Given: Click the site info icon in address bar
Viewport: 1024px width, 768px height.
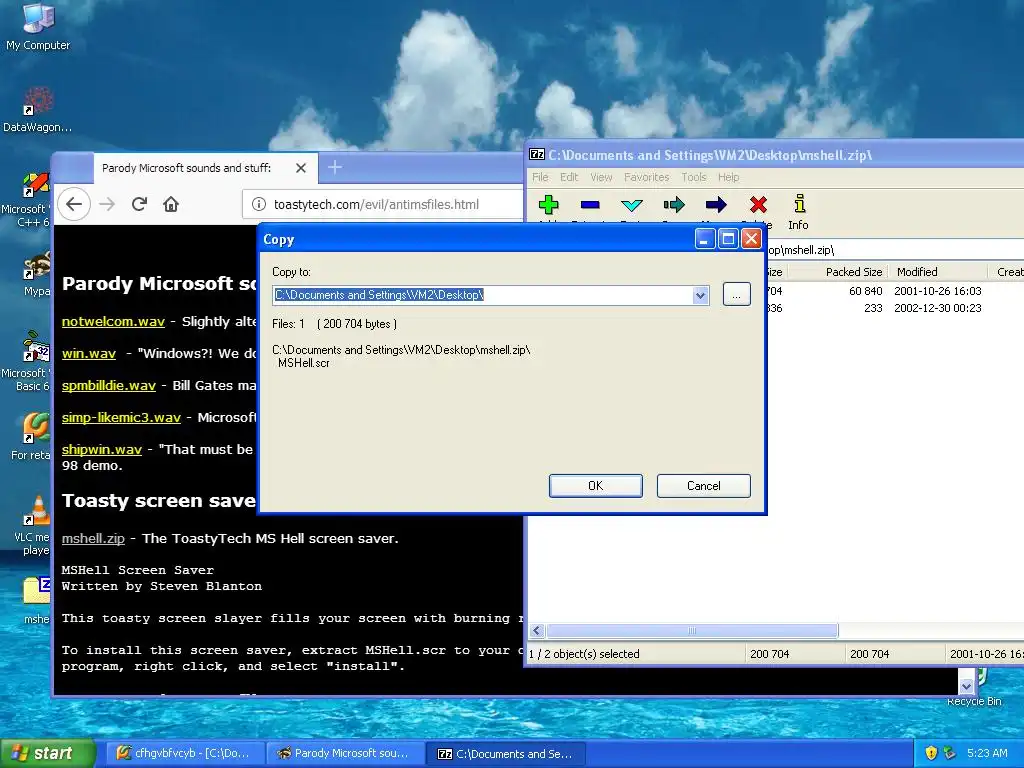Looking at the screenshot, I should (x=259, y=204).
